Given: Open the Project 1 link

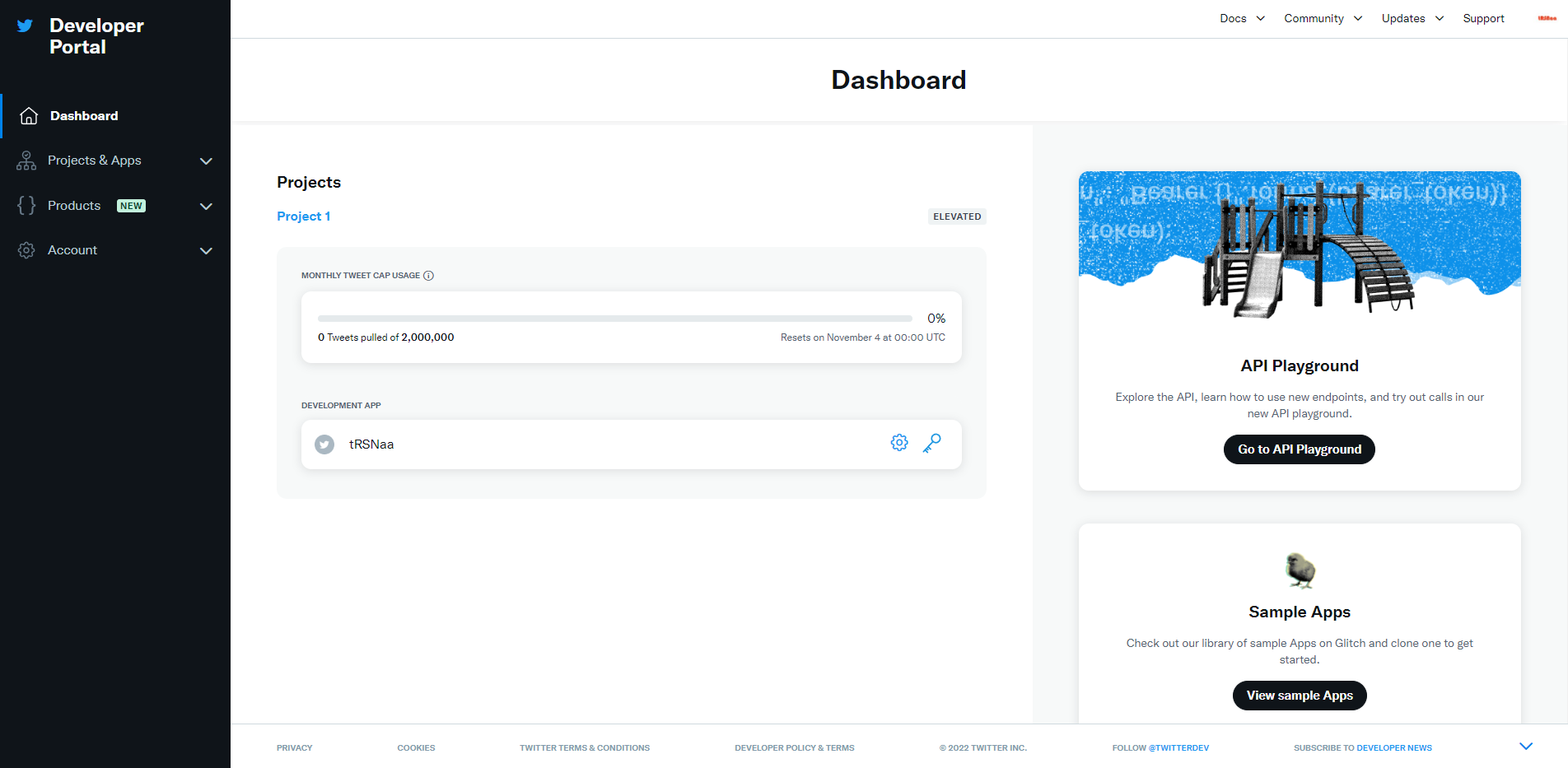Looking at the screenshot, I should point(303,216).
